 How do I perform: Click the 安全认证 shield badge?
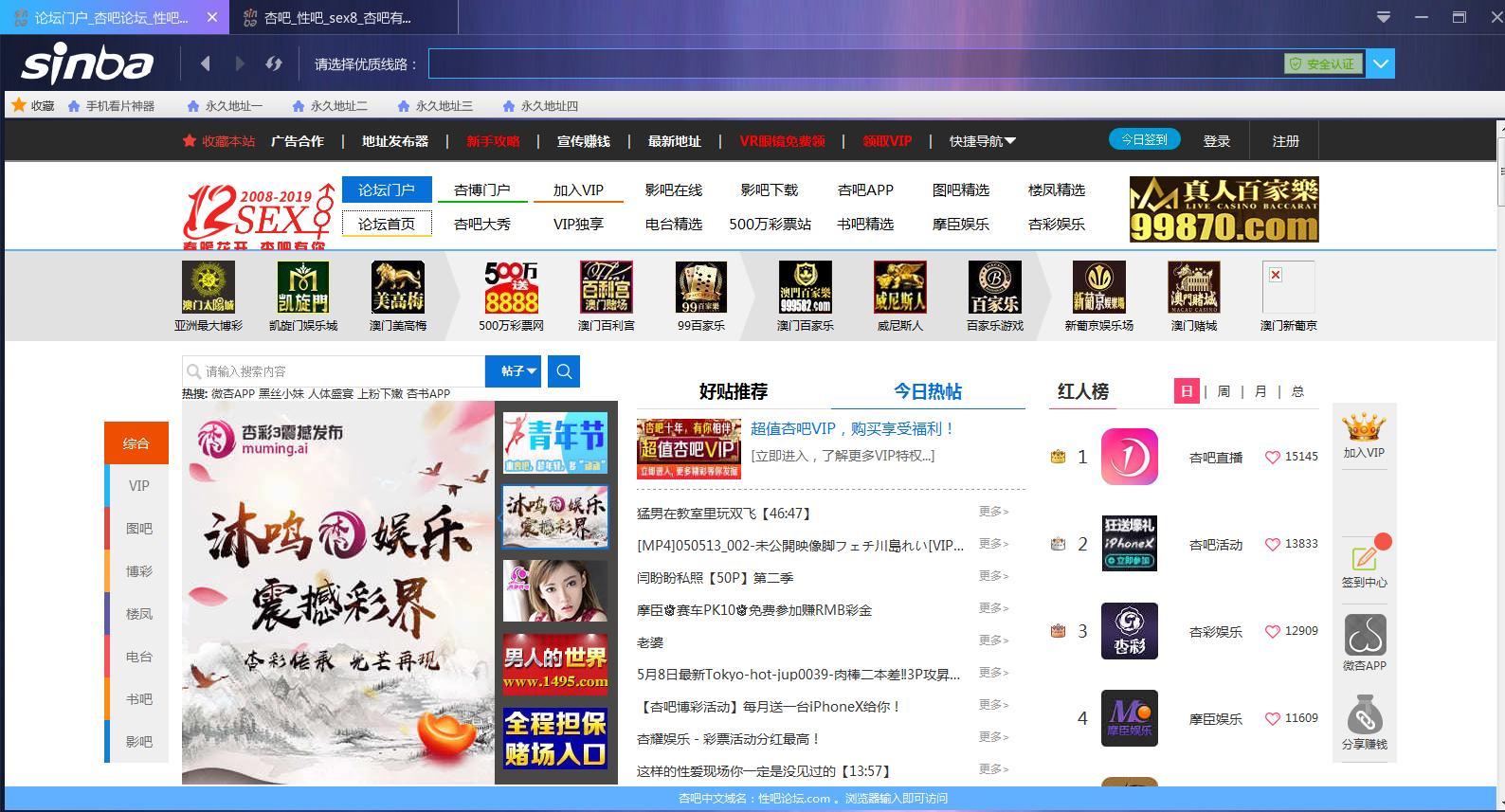[x=1323, y=63]
